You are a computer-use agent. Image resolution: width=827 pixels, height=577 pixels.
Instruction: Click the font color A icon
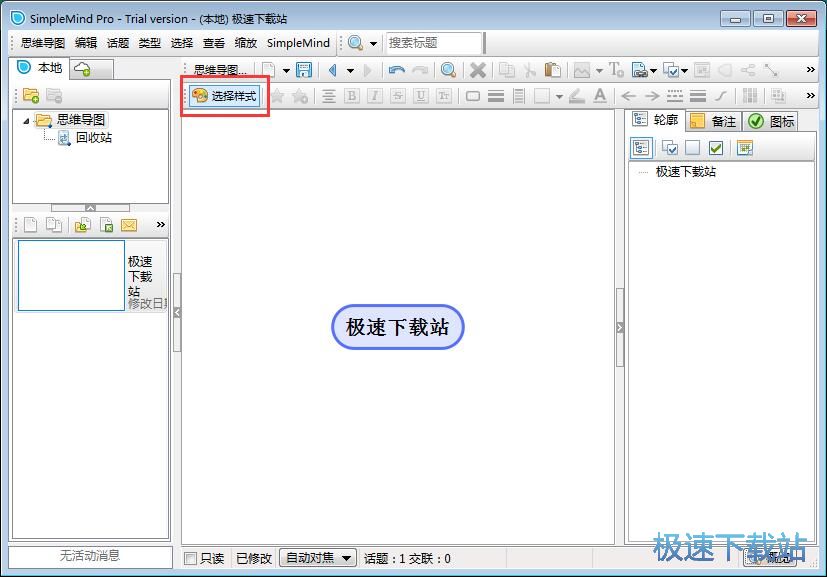click(x=600, y=96)
